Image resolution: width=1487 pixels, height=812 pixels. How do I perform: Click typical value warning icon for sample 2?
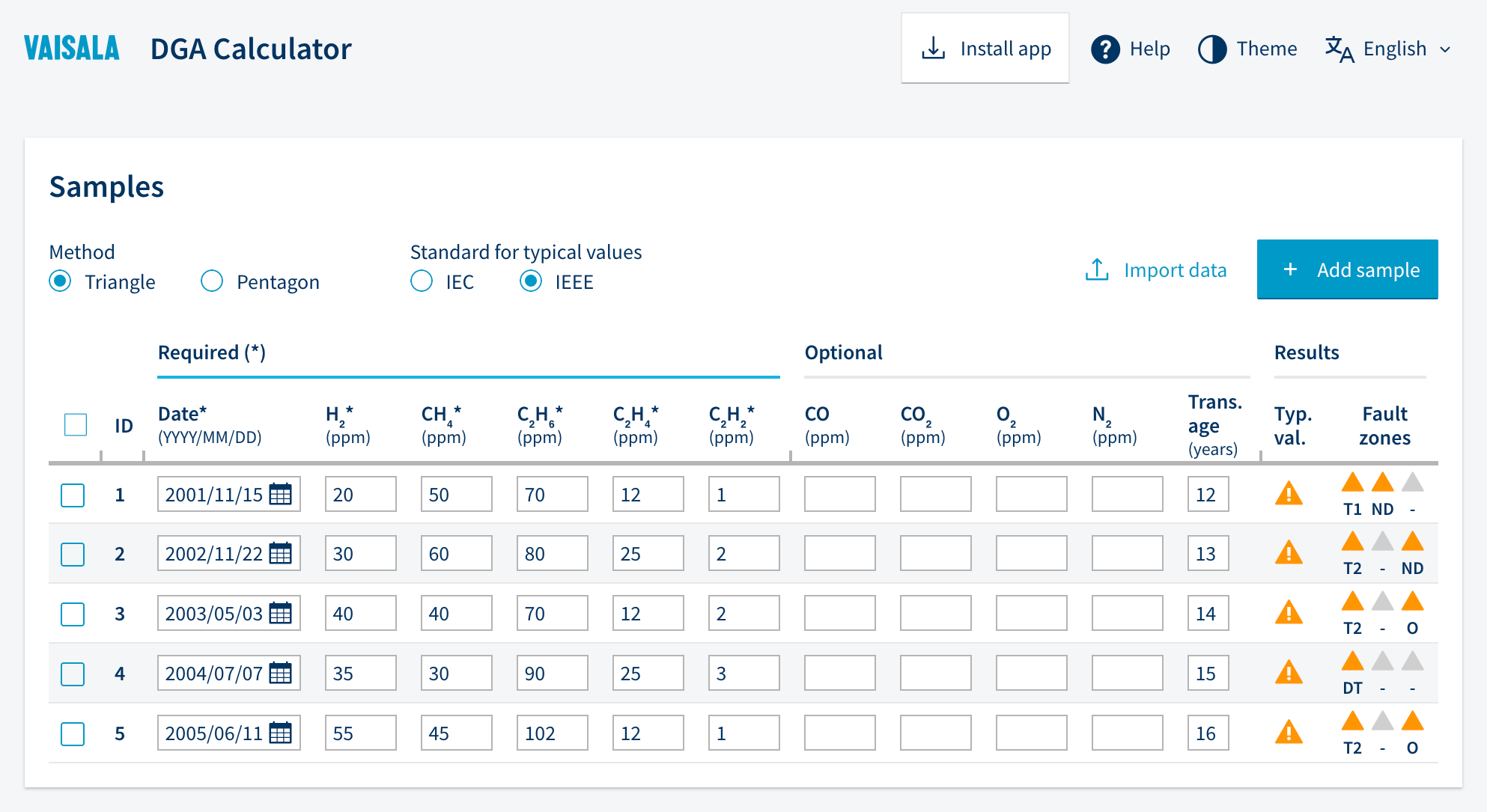point(1289,554)
